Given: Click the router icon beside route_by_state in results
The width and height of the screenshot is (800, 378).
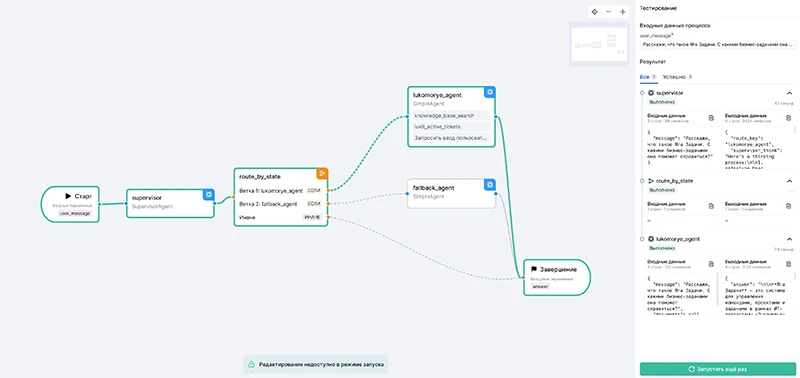Looking at the screenshot, I should (651, 181).
